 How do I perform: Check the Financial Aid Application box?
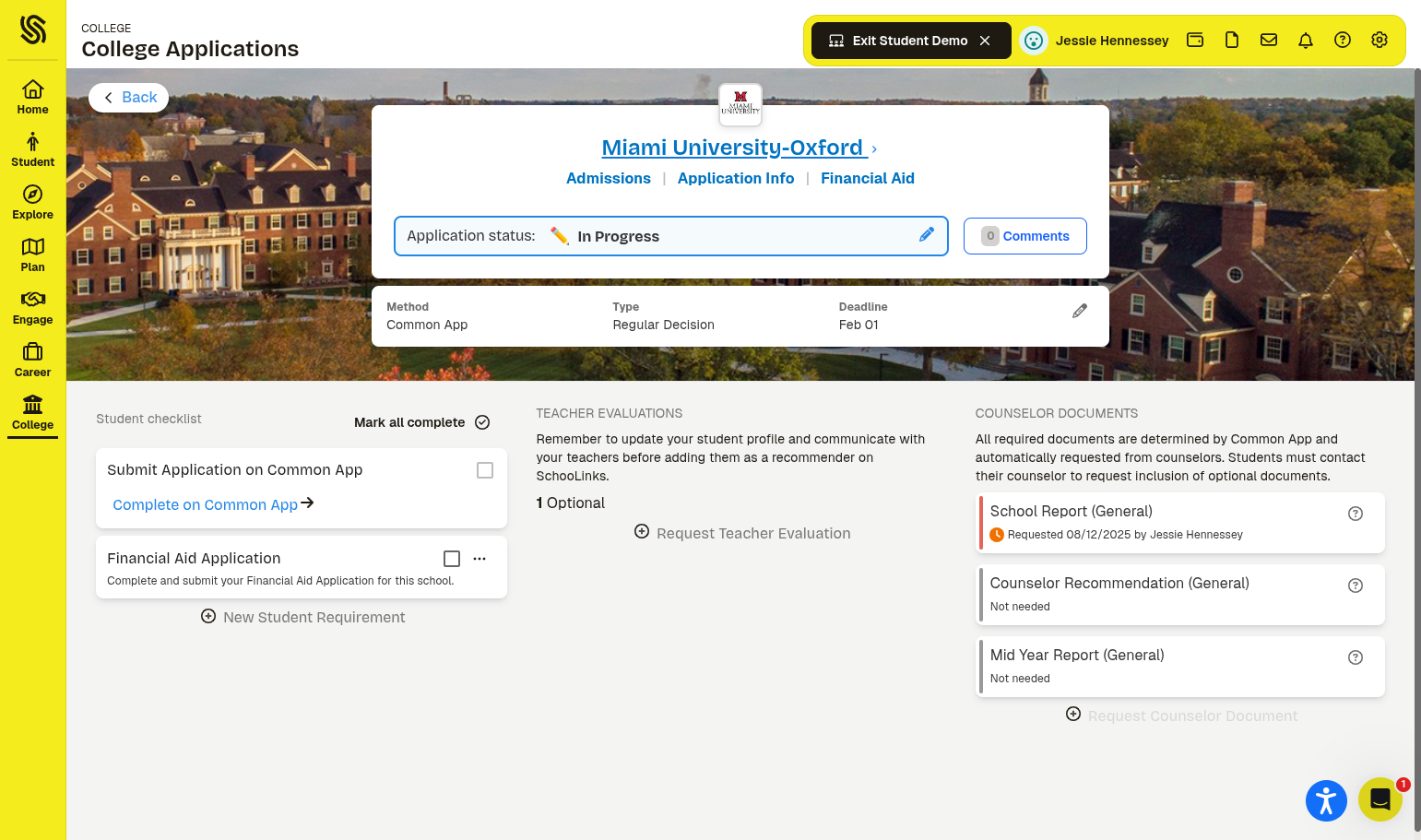(452, 559)
